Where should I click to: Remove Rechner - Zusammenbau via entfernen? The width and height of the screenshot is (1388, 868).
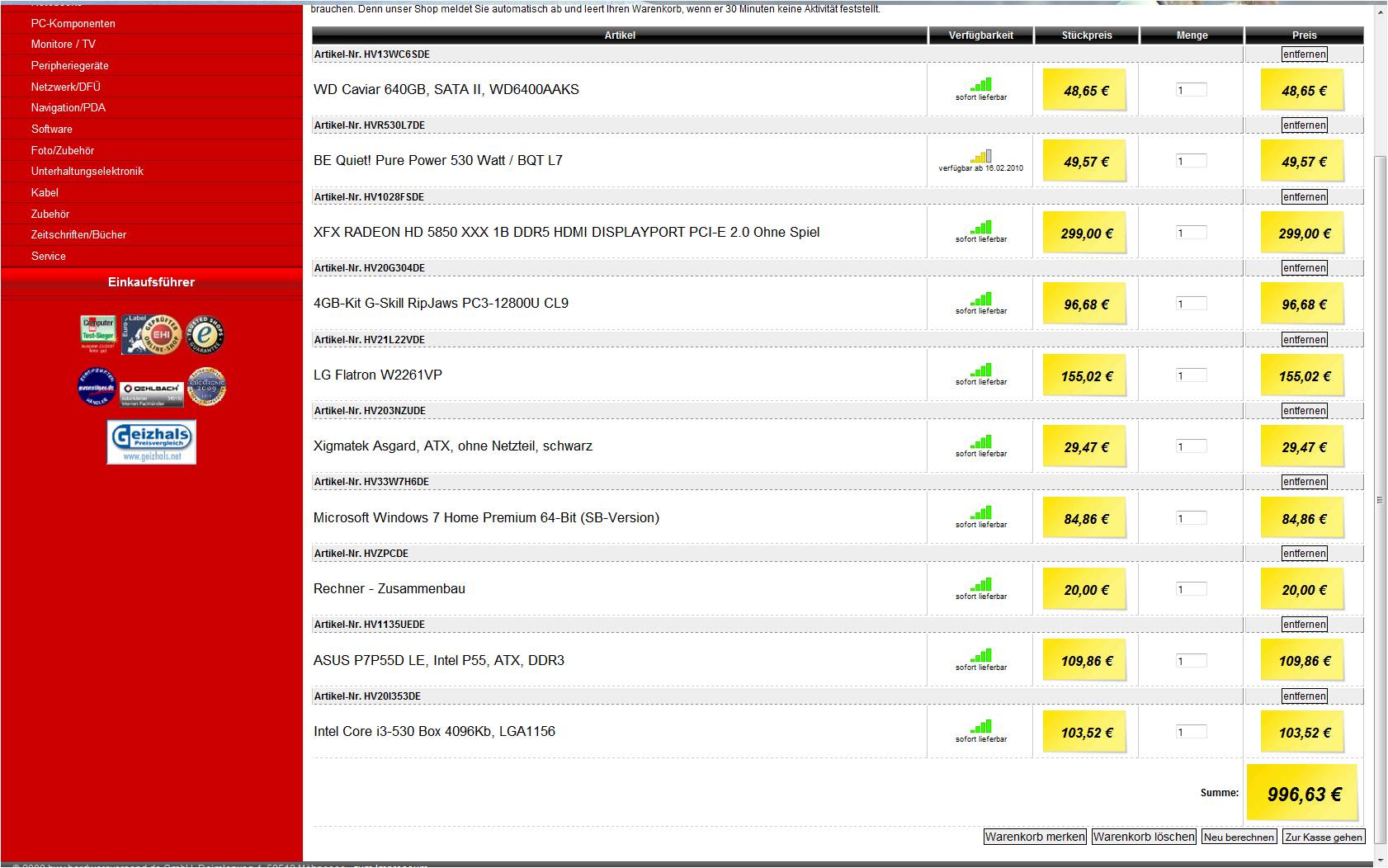(1304, 554)
